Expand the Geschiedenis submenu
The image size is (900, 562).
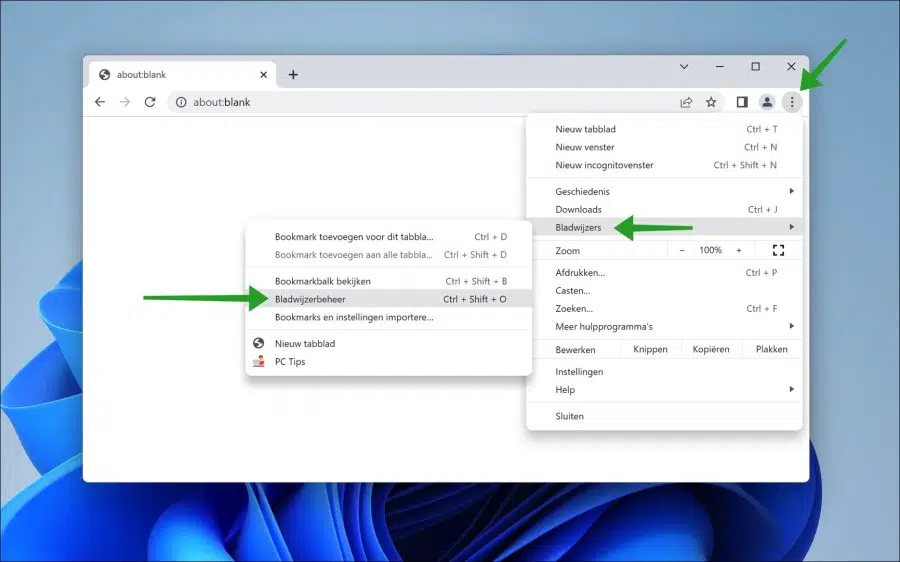tap(664, 191)
